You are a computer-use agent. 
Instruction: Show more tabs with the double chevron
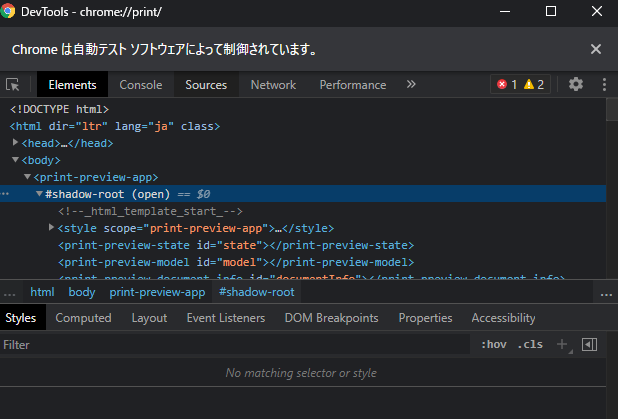tap(411, 84)
